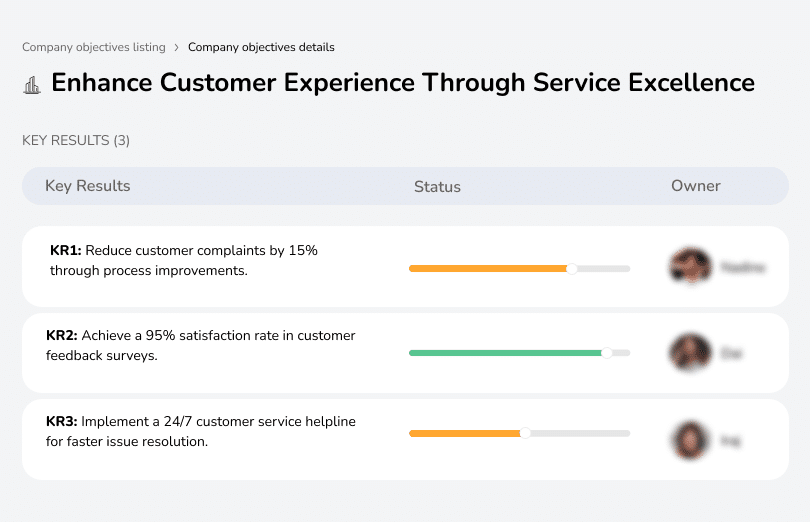Click the KR1 orange progress slider handle
The image size is (810, 522).
point(571,269)
